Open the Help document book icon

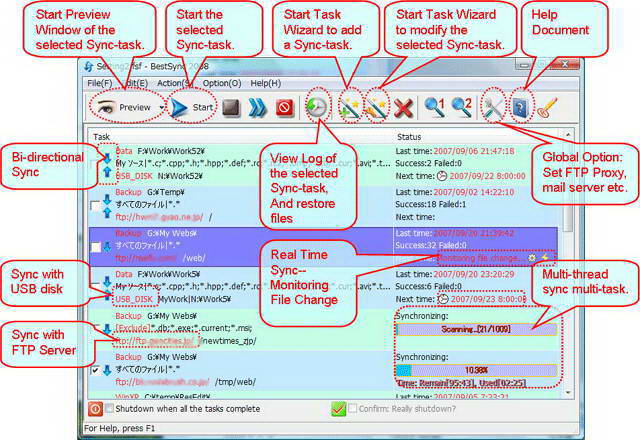(x=521, y=108)
